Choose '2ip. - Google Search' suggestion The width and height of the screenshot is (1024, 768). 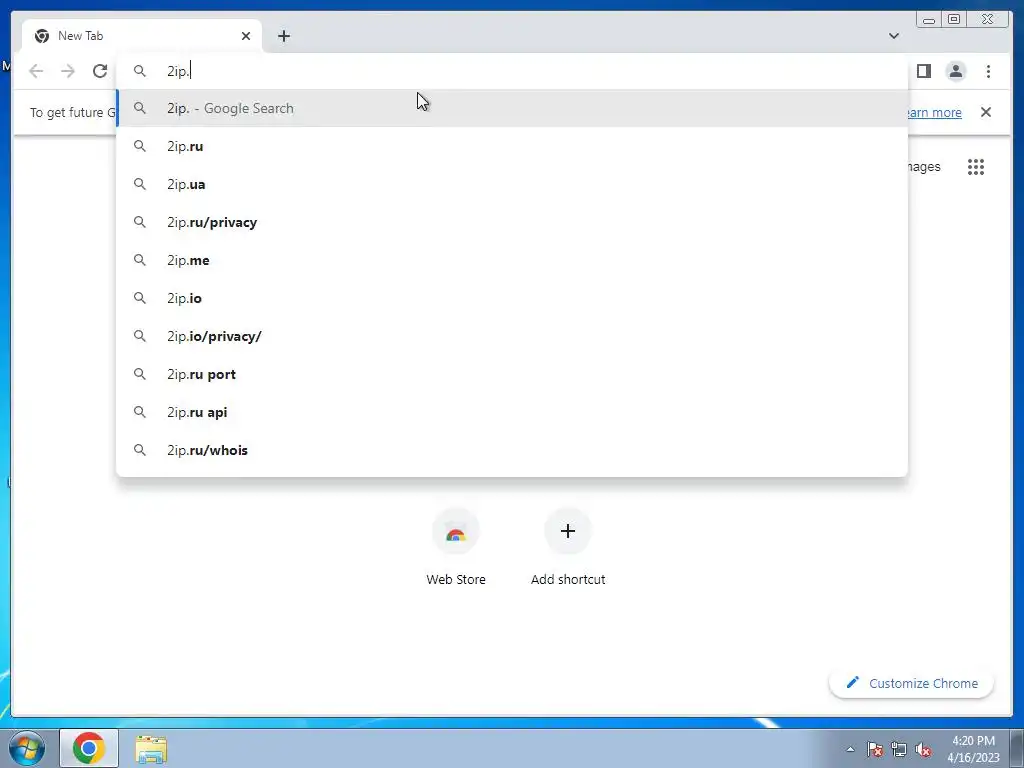click(x=512, y=108)
